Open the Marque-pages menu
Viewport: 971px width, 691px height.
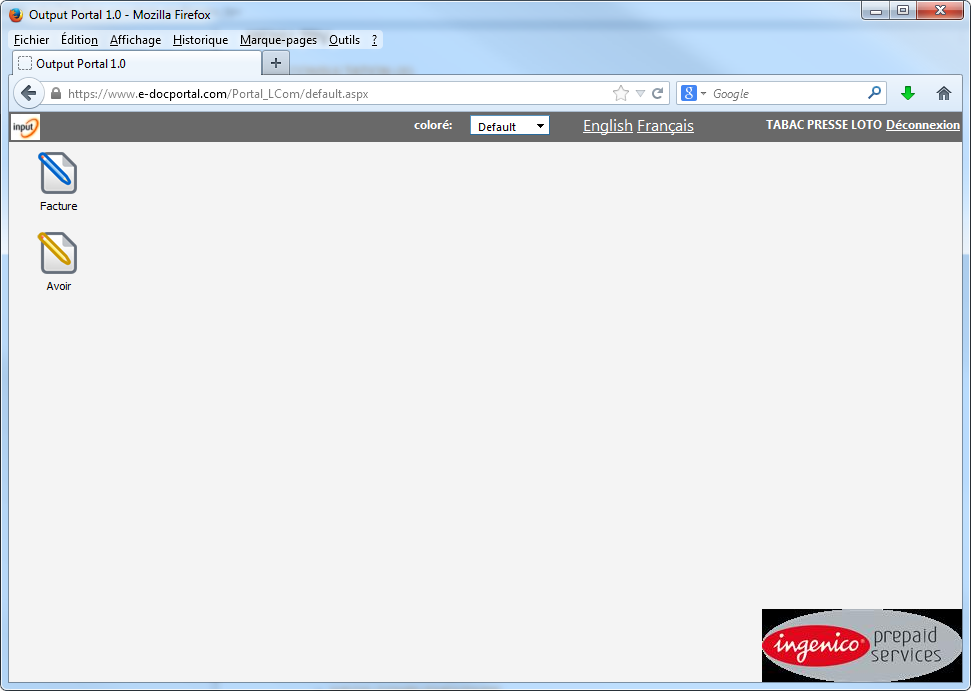(x=278, y=40)
